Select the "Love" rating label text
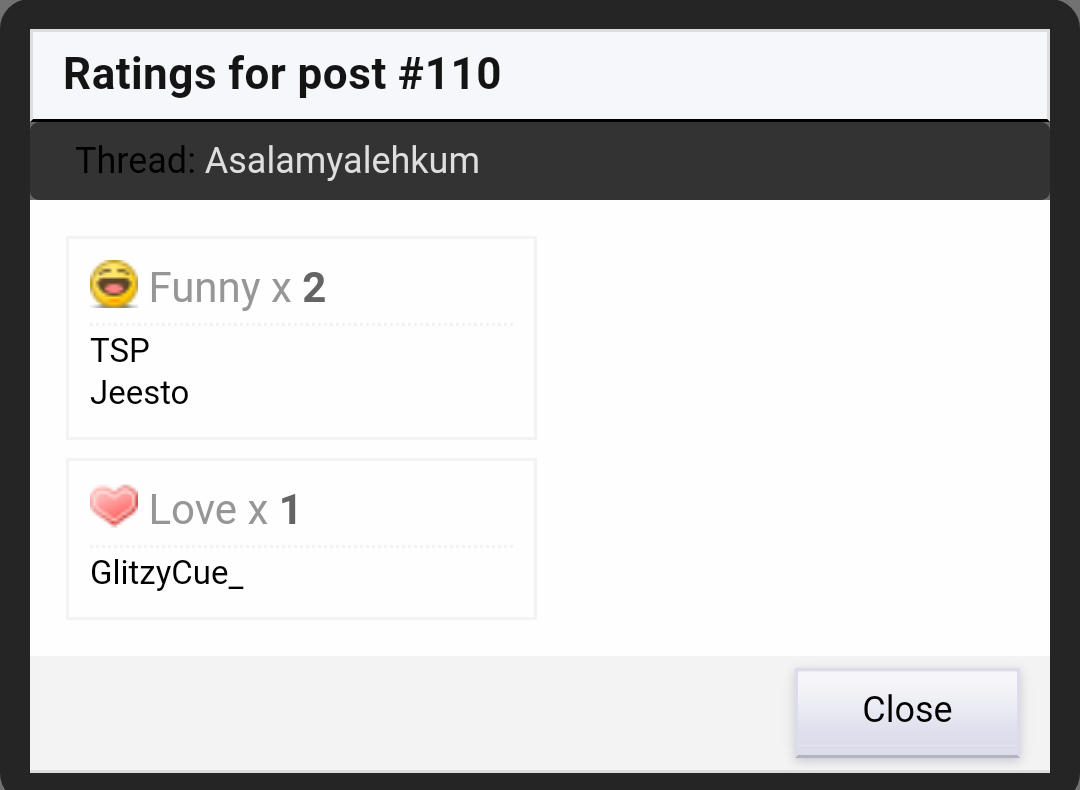Image resolution: width=1080 pixels, height=790 pixels. (193, 510)
